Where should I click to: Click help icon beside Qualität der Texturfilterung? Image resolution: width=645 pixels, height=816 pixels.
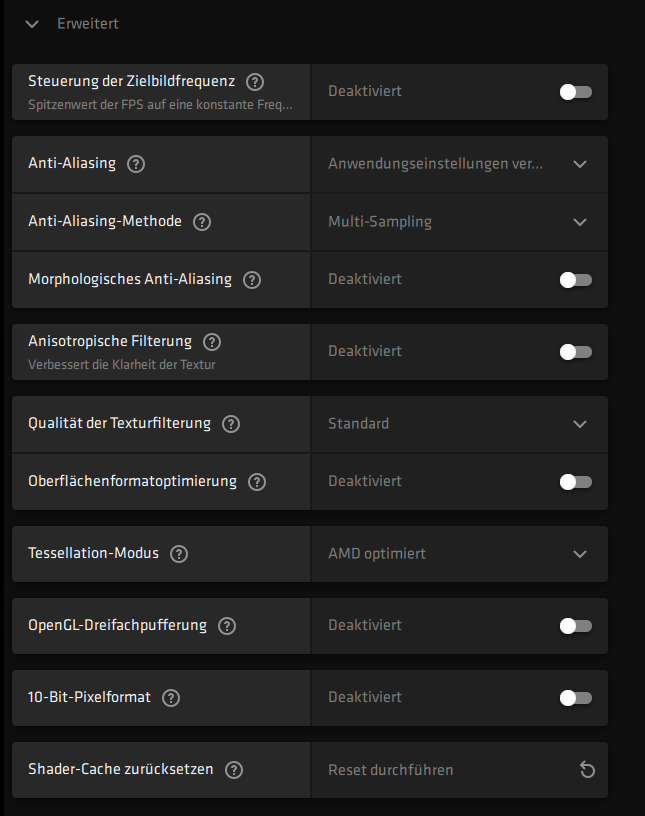point(231,424)
